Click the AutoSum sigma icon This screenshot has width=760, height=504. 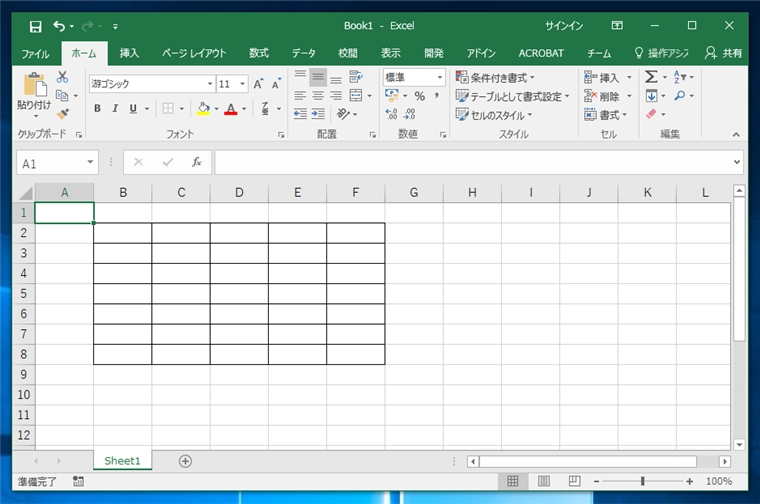tap(651, 77)
